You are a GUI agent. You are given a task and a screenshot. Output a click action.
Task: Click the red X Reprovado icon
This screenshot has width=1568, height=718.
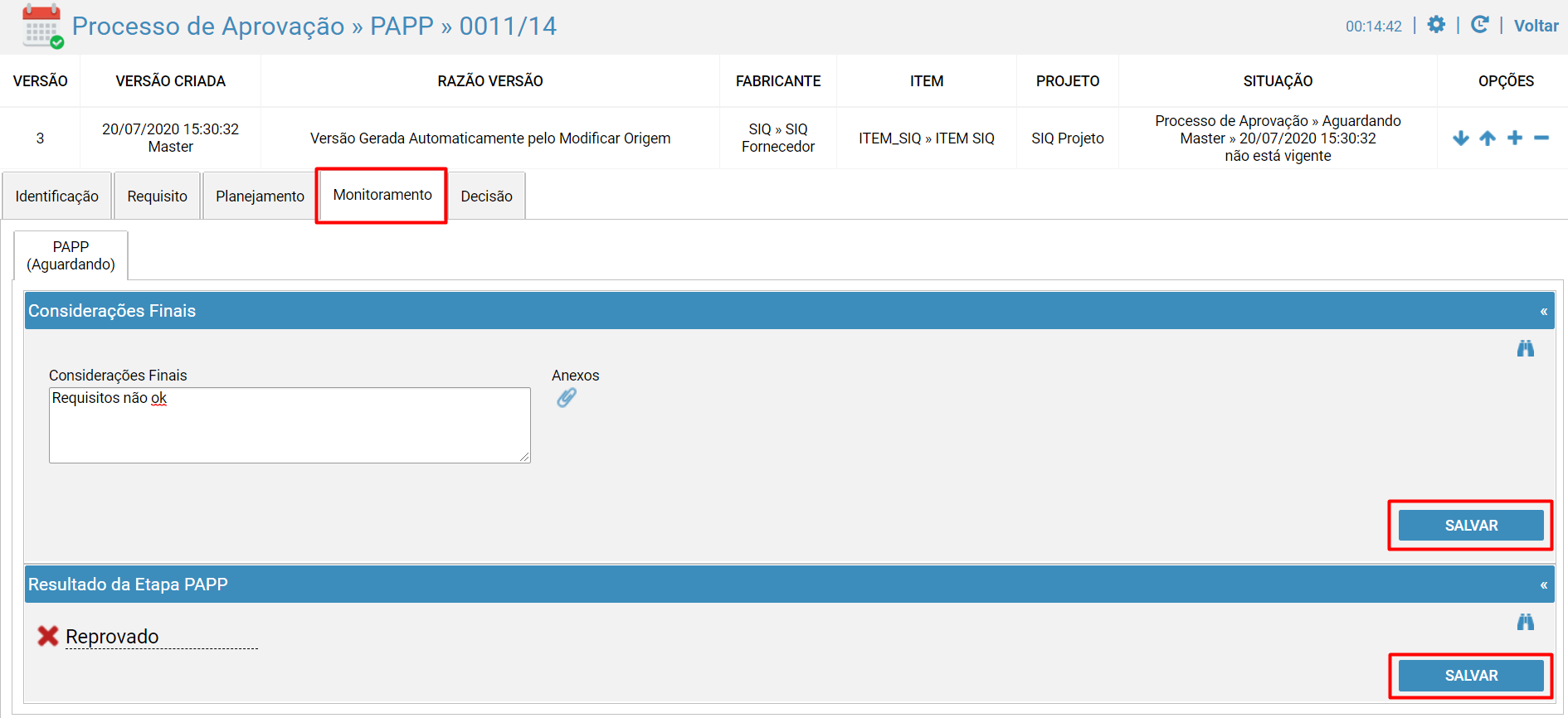click(48, 636)
